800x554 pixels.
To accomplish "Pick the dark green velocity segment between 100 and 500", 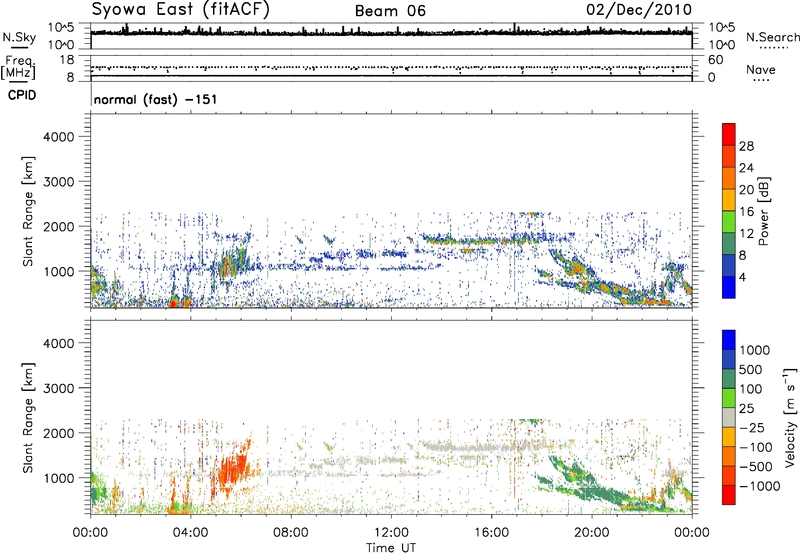I will point(729,379).
